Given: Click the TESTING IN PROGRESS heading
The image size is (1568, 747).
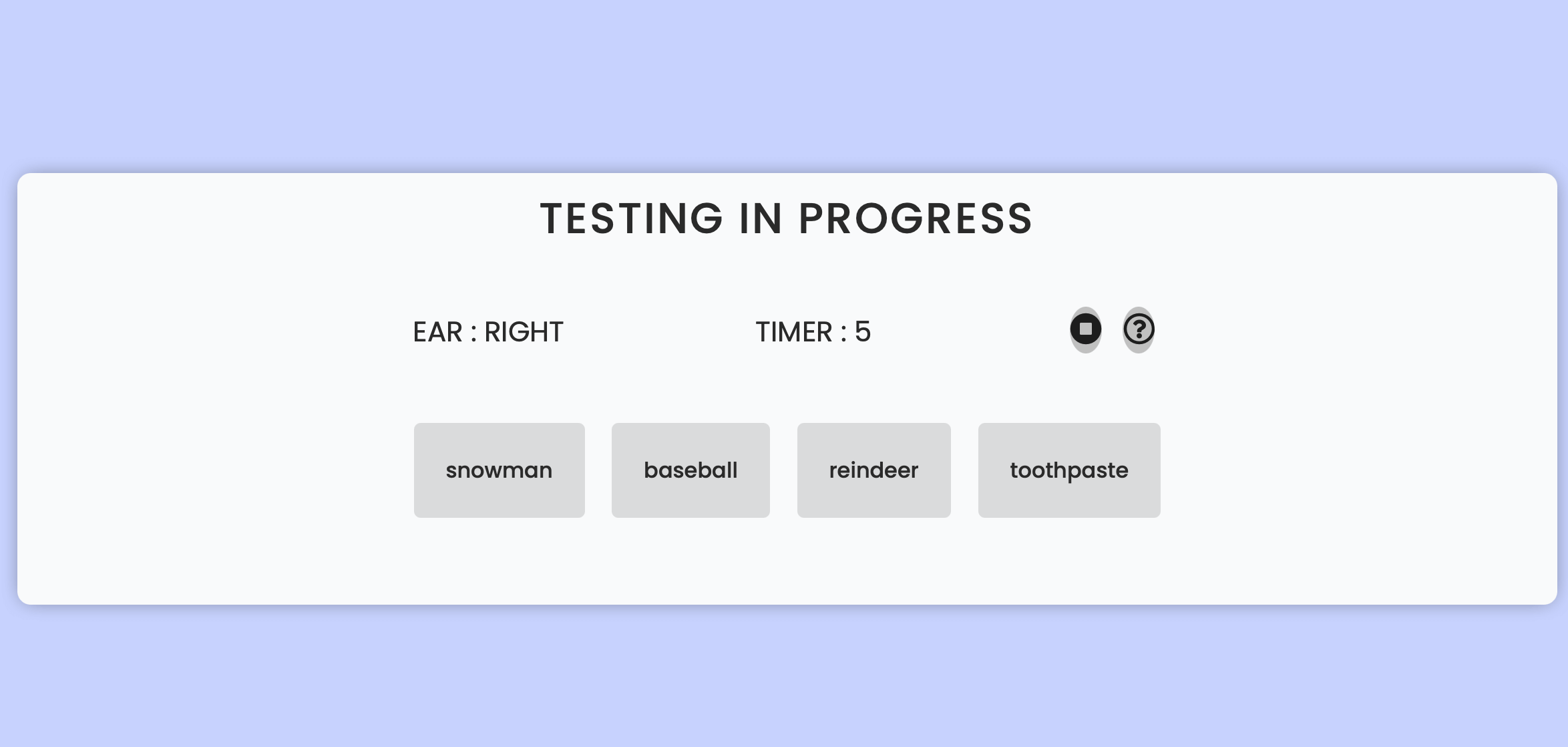Looking at the screenshot, I should pos(786,218).
